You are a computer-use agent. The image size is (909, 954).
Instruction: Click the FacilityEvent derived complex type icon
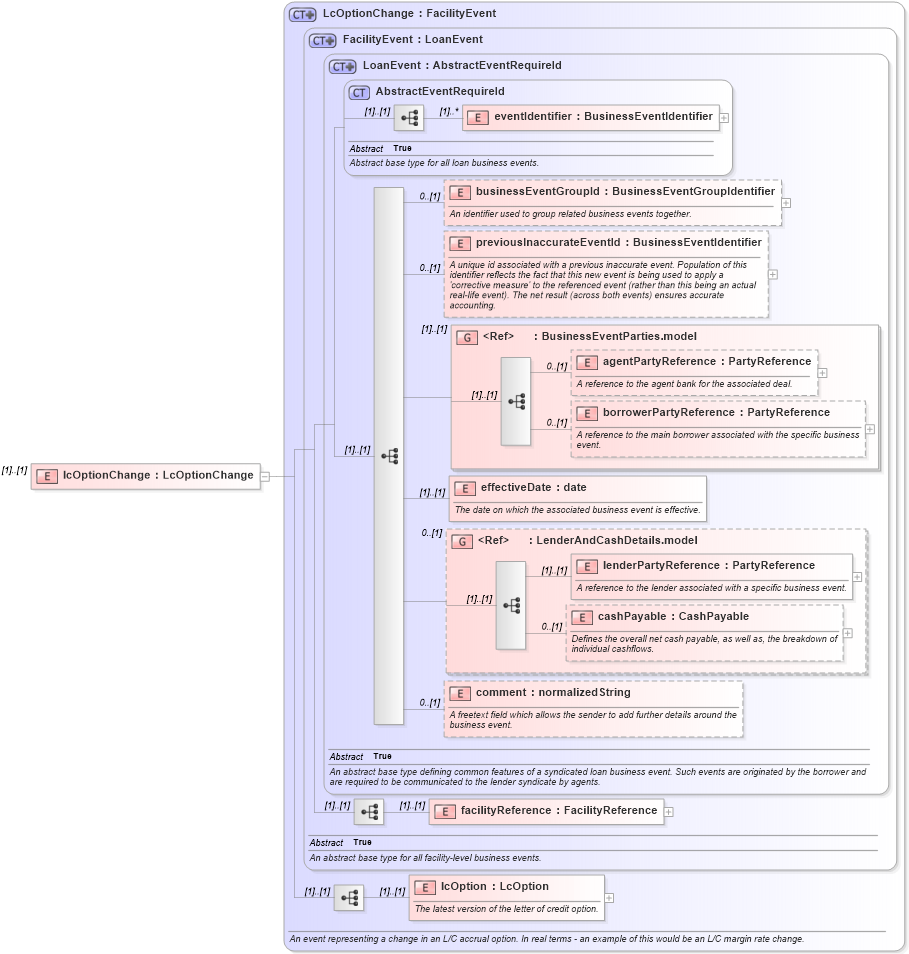pos(321,40)
